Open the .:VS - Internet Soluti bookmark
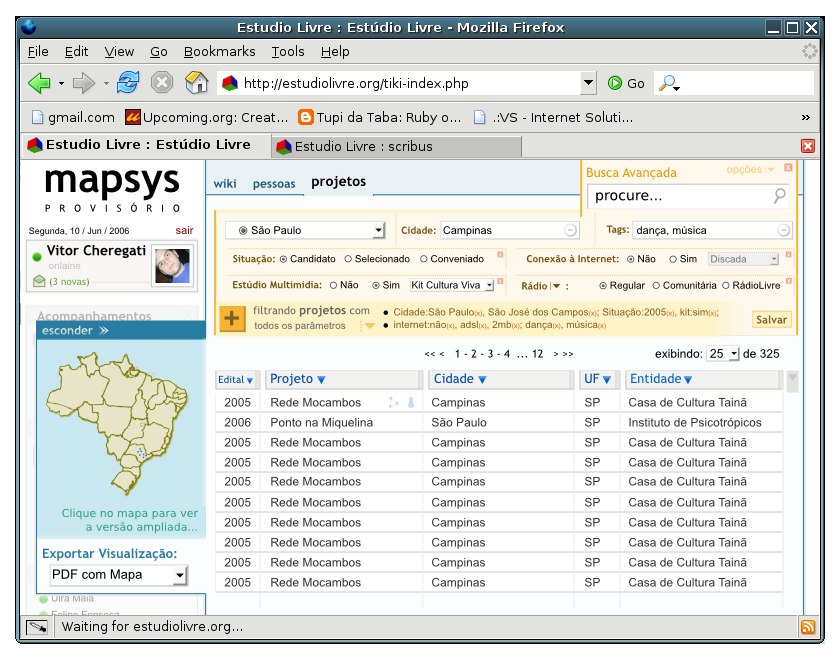840x660 pixels. (553, 117)
